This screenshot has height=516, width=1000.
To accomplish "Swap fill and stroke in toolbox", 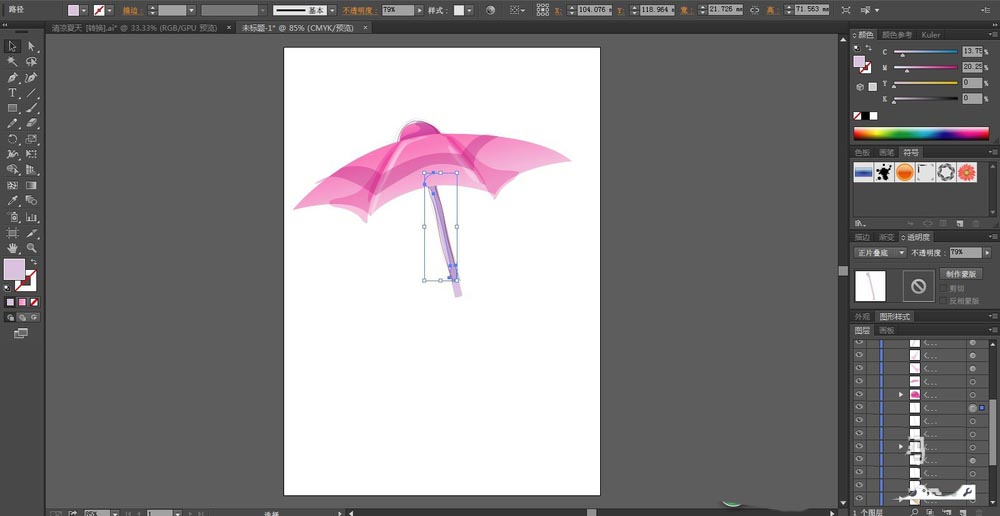I will [34, 262].
